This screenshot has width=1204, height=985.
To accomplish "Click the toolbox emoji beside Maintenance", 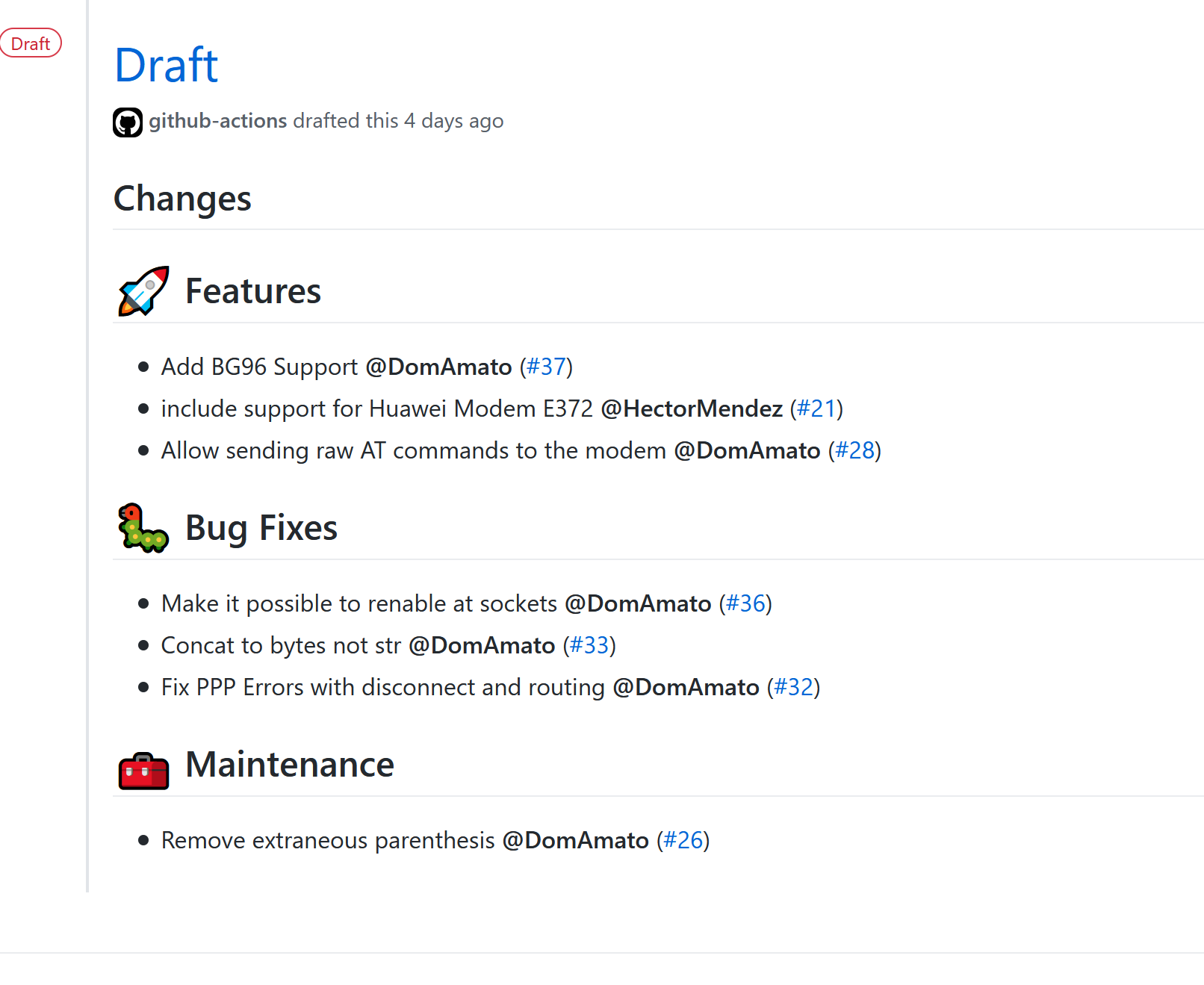I will point(143,770).
